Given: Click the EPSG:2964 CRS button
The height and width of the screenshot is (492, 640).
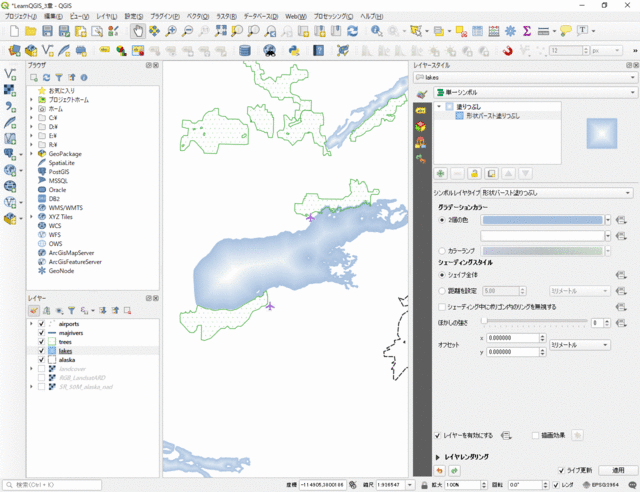Looking at the screenshot, I should 600,485.
